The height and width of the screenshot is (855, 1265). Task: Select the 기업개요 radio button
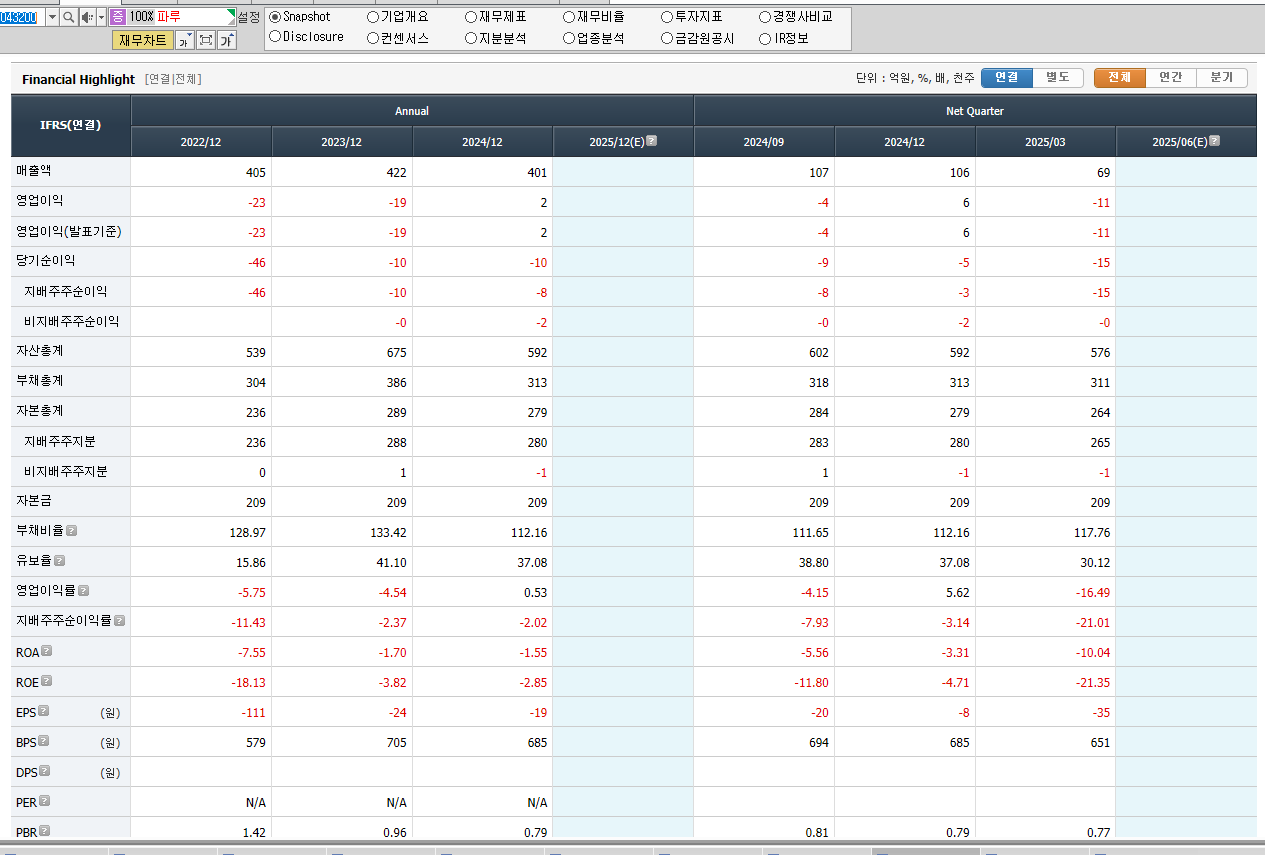[x=372, y=17]
